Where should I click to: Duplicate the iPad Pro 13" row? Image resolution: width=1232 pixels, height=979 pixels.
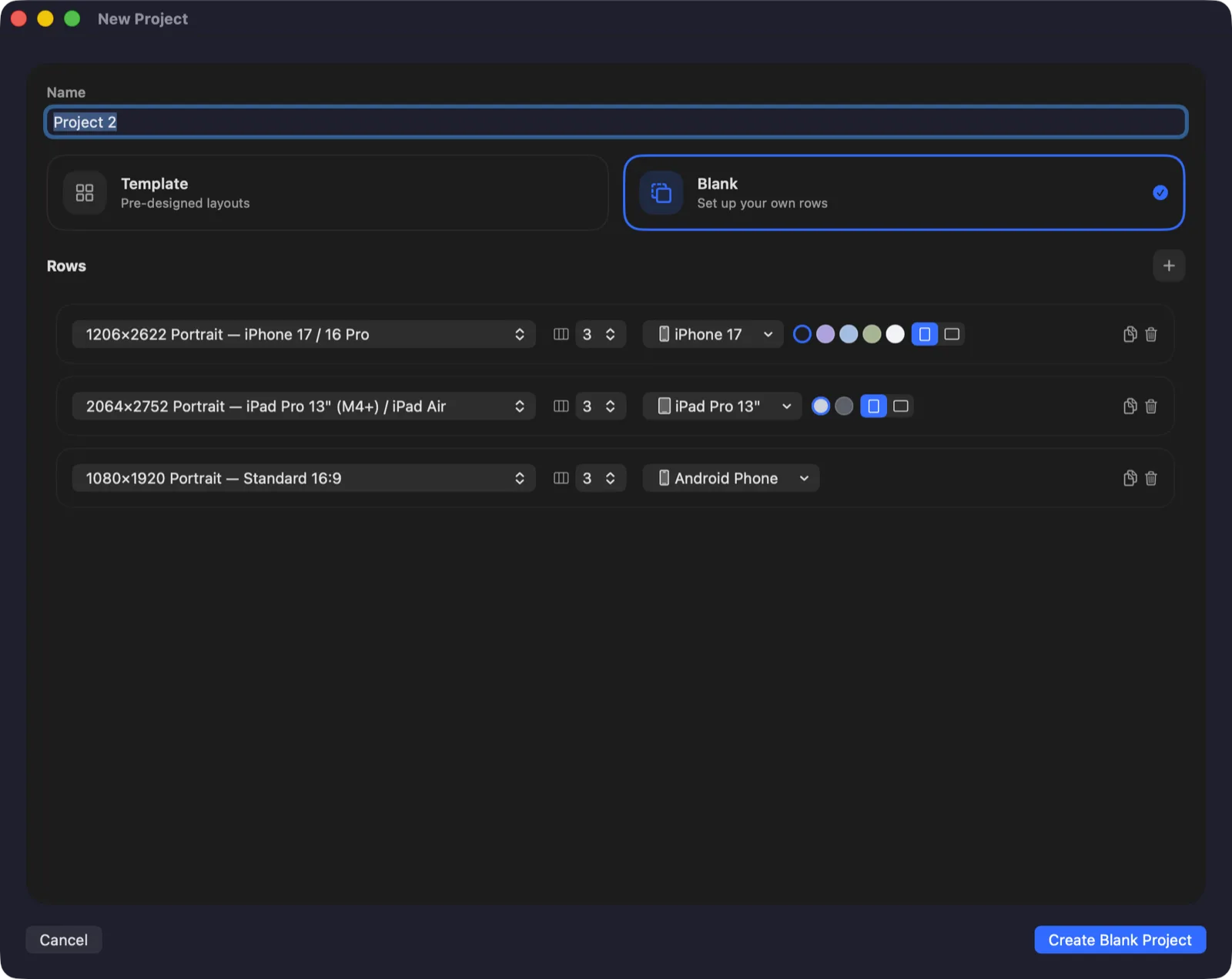(x=1130, y=406)
